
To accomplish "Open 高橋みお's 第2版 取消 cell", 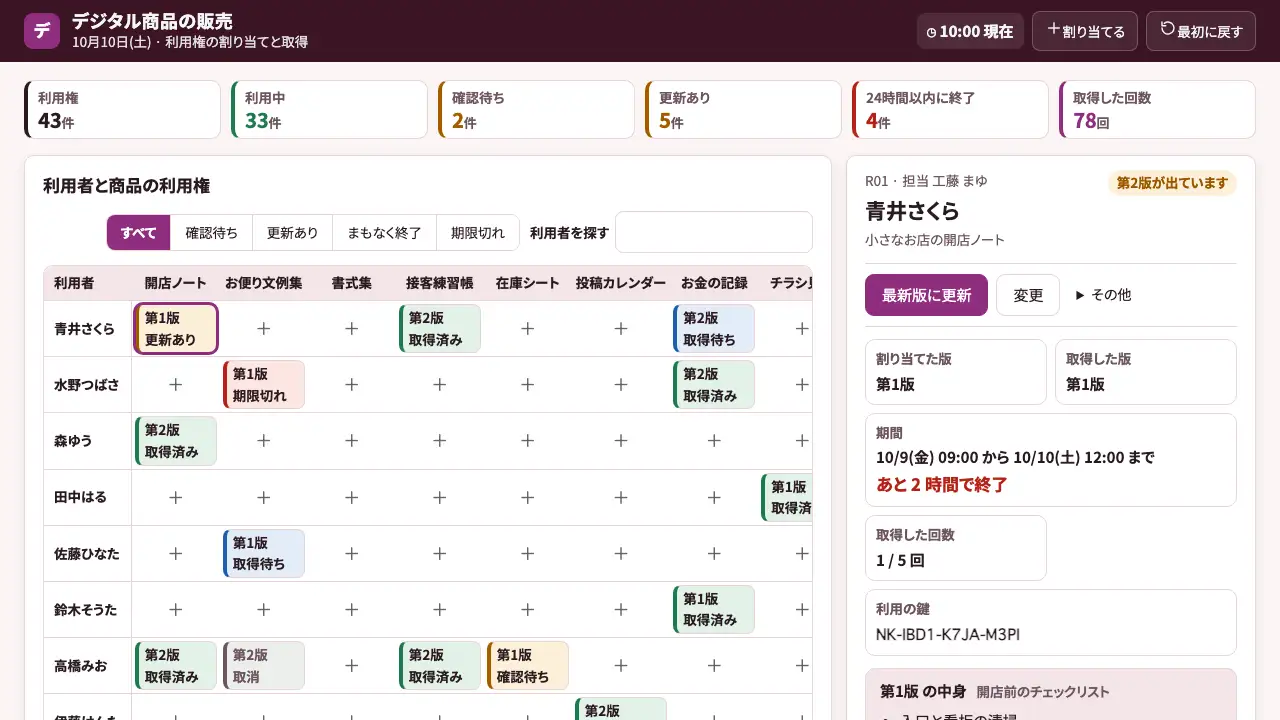I will point(264,666).
